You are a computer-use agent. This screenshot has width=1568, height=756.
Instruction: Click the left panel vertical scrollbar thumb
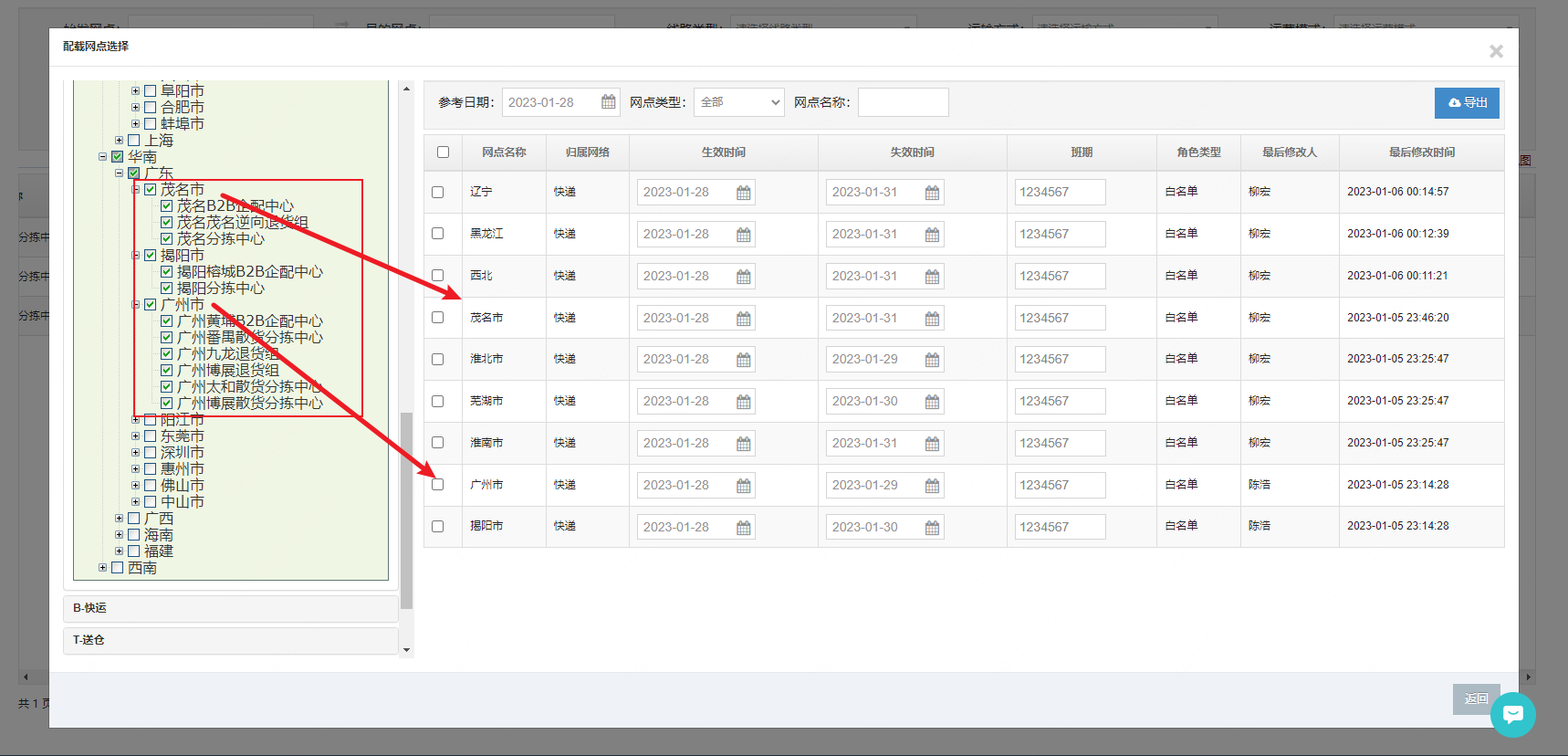click(407, 510)
